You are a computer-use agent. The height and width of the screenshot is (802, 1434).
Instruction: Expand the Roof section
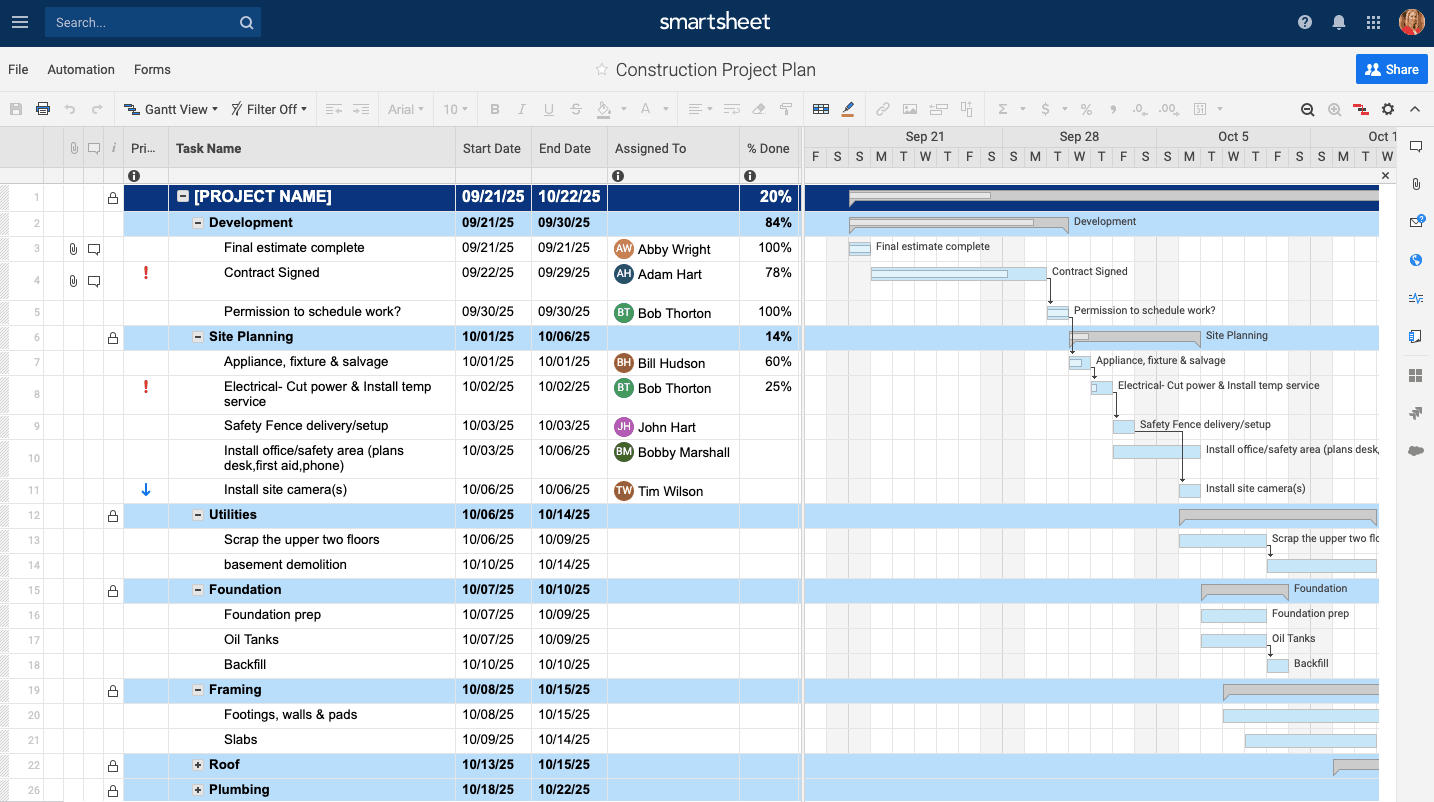click(198, 765)
